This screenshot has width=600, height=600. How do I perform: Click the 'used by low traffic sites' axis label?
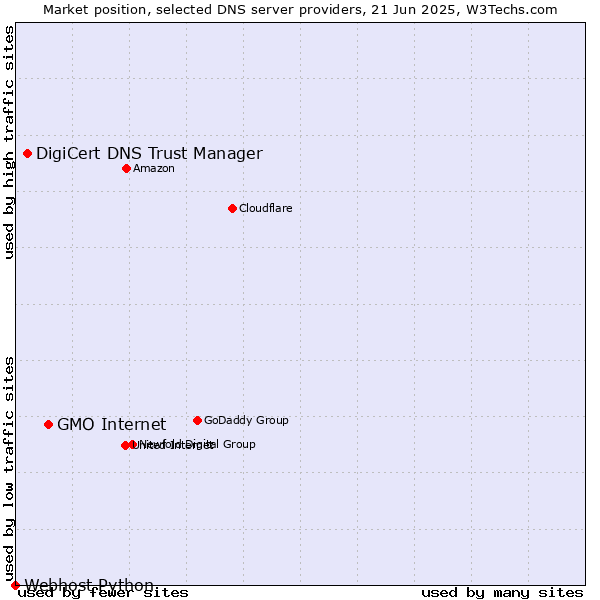coord(9,470)
